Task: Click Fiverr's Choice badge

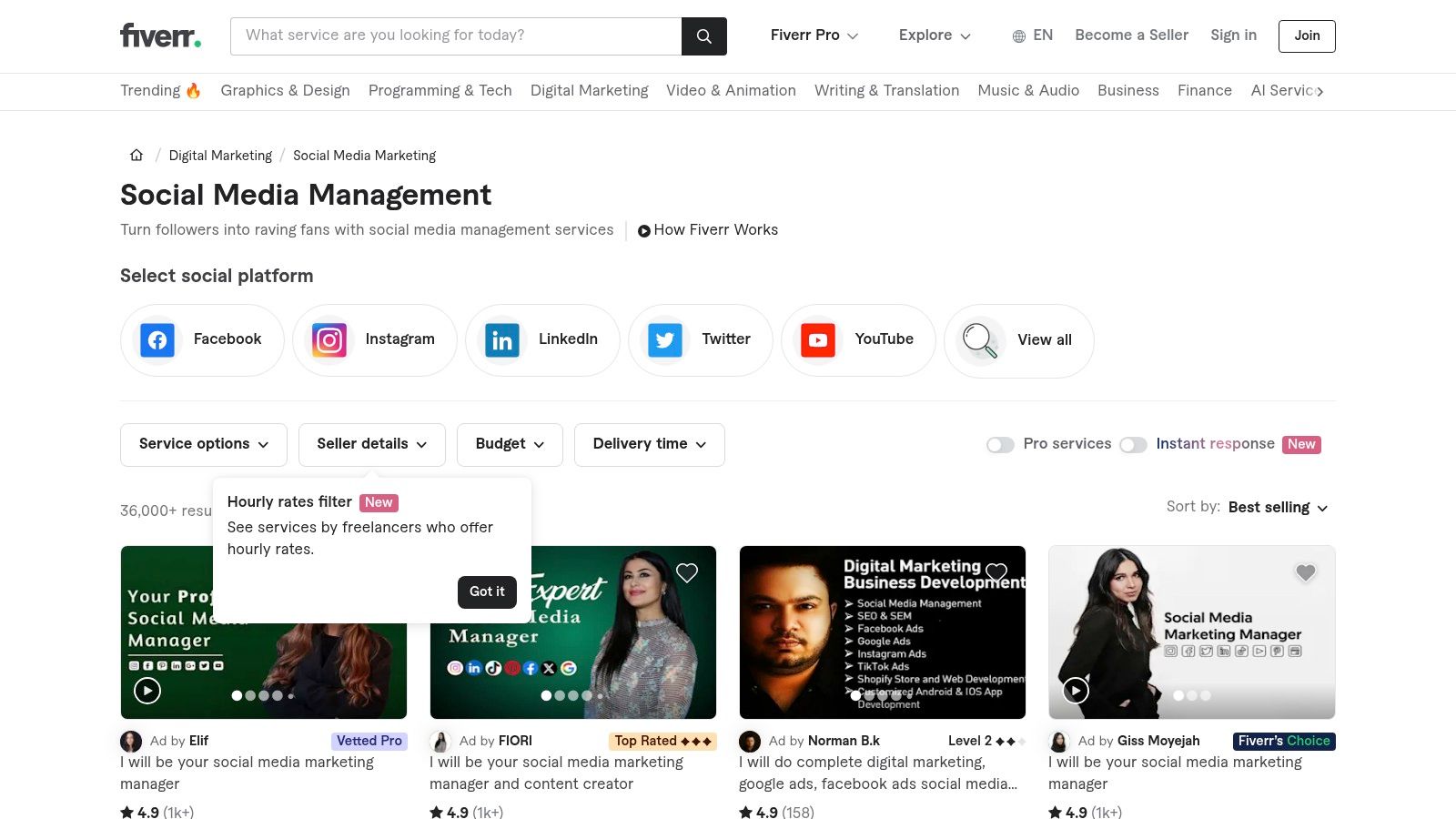Action: pyautogui.click(x=1284, y=741)
